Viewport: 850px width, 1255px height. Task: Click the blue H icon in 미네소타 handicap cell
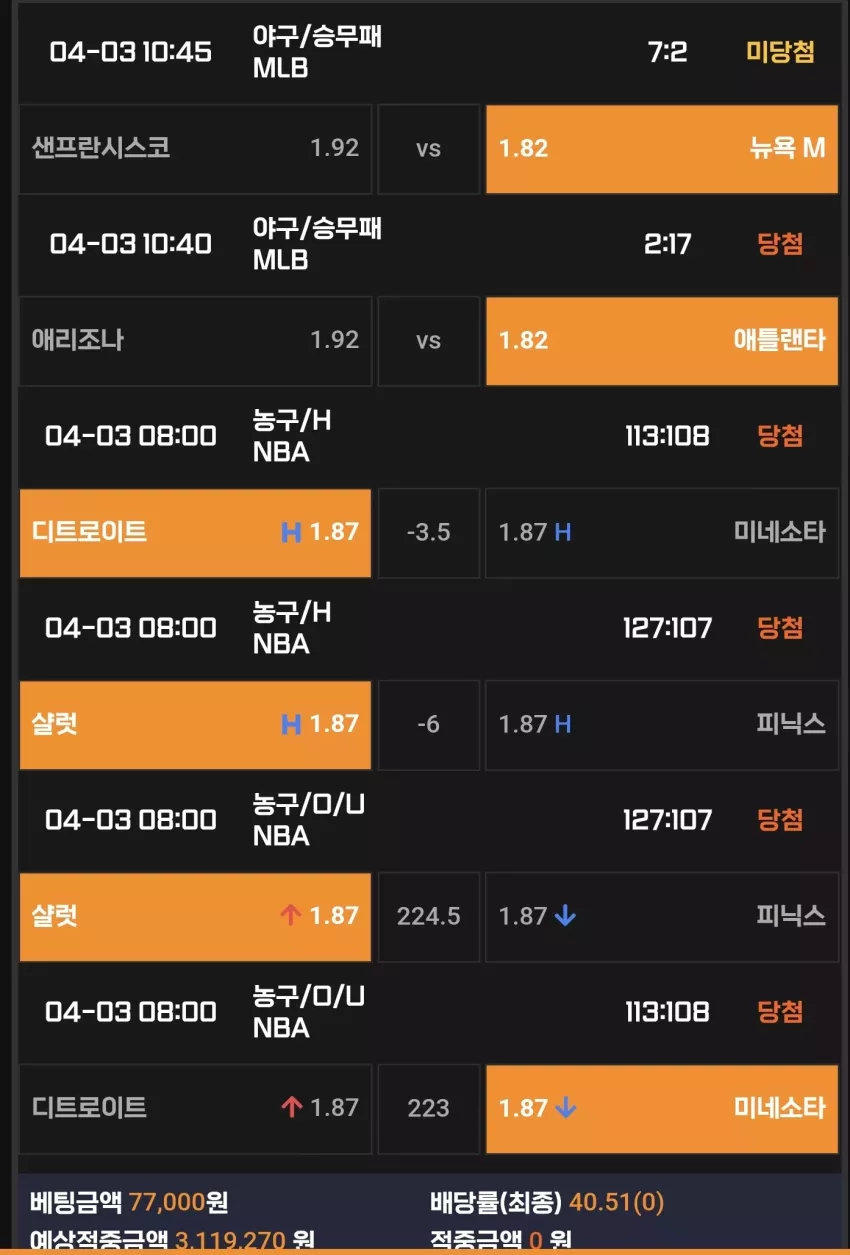563,532
